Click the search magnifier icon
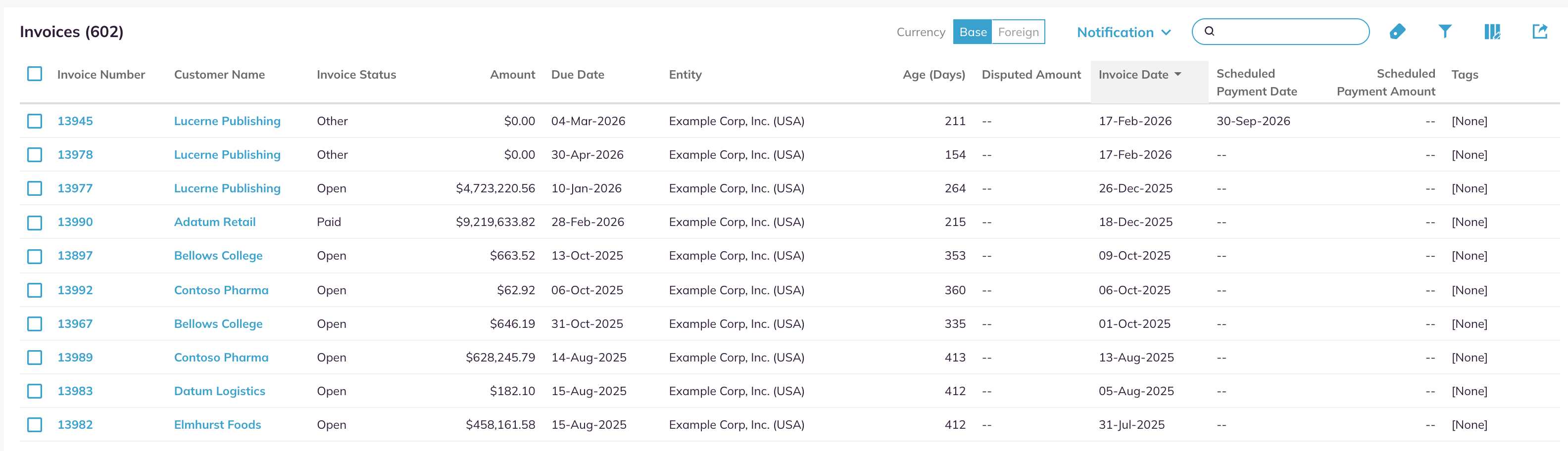 click(1210, 32)
